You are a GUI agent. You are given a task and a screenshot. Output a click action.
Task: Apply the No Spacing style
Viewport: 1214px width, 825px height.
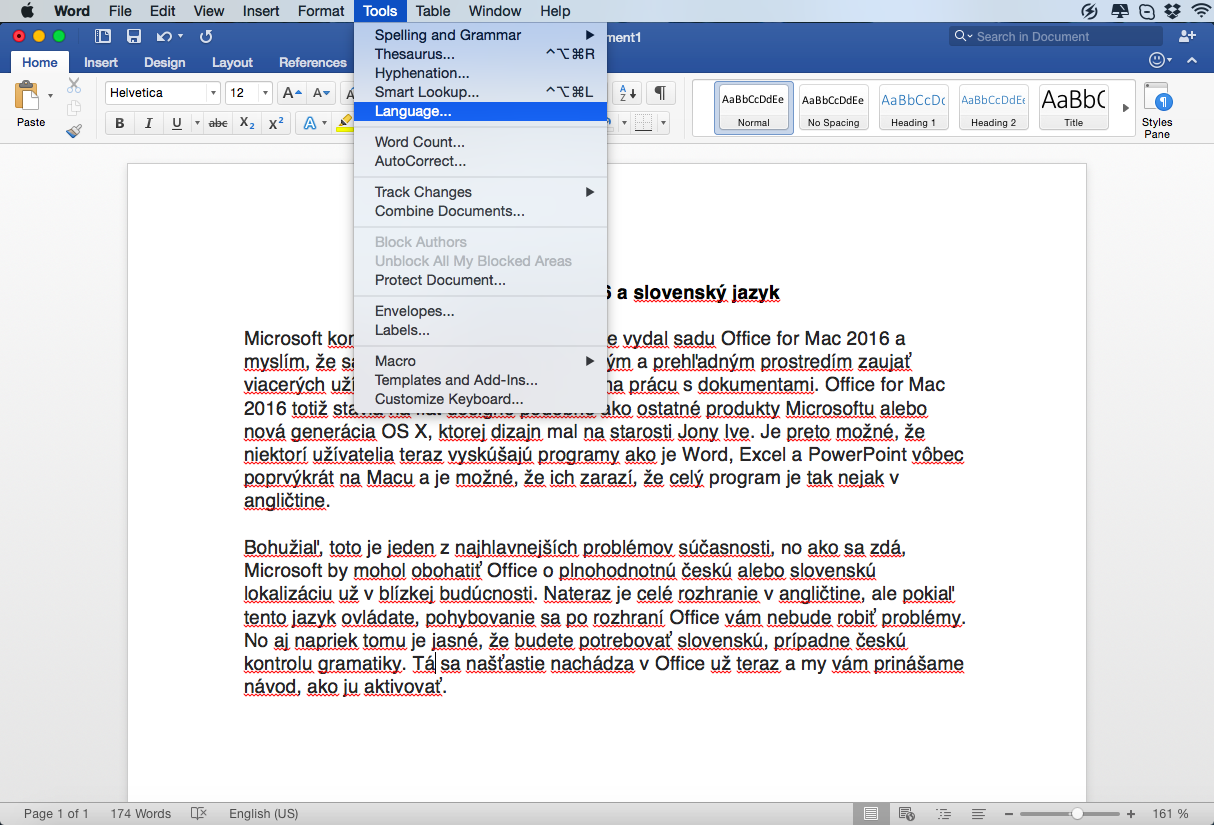point(834,107)
